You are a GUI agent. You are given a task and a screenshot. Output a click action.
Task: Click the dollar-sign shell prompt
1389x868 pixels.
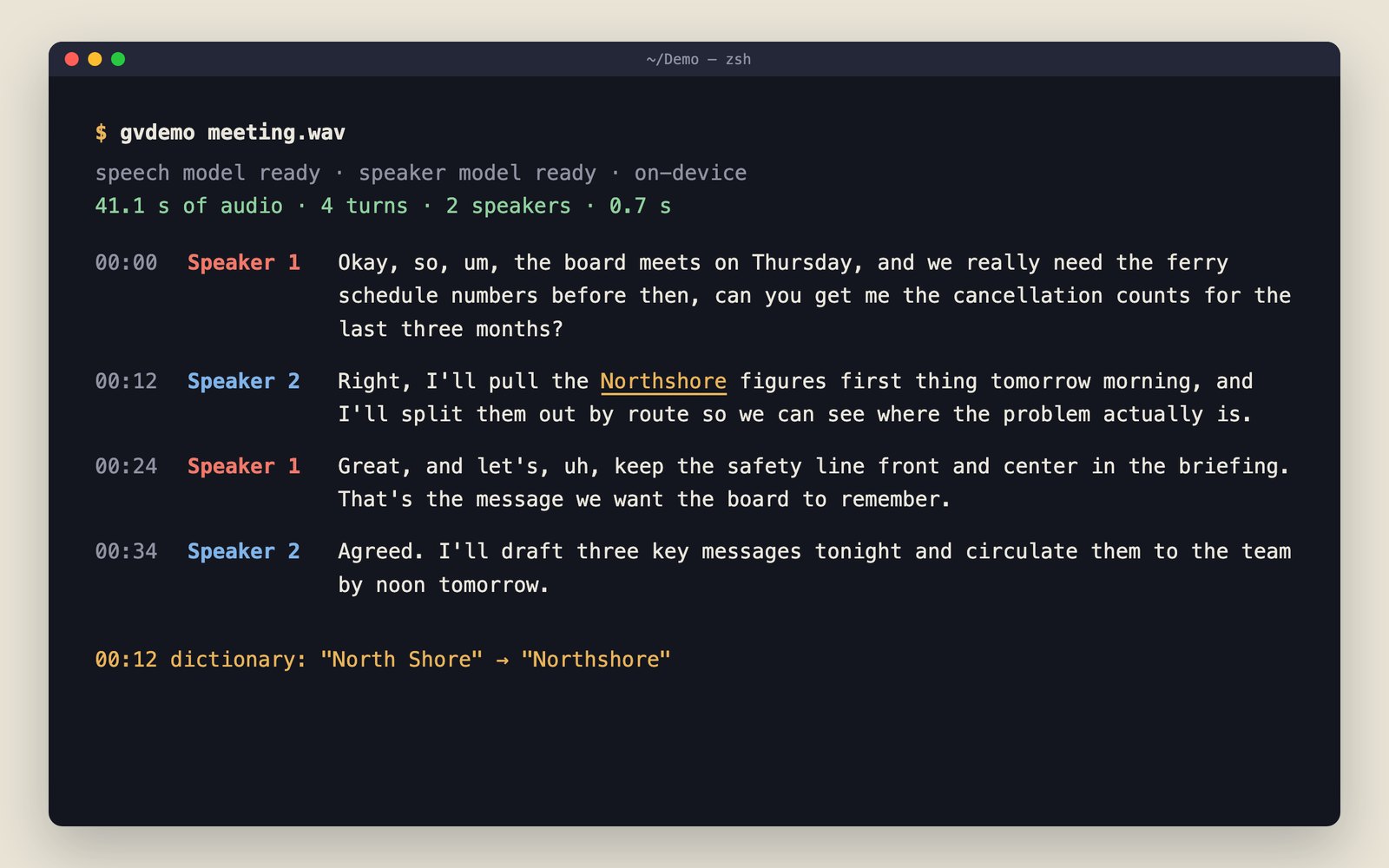pyautogui.click(x=101, y=132)
